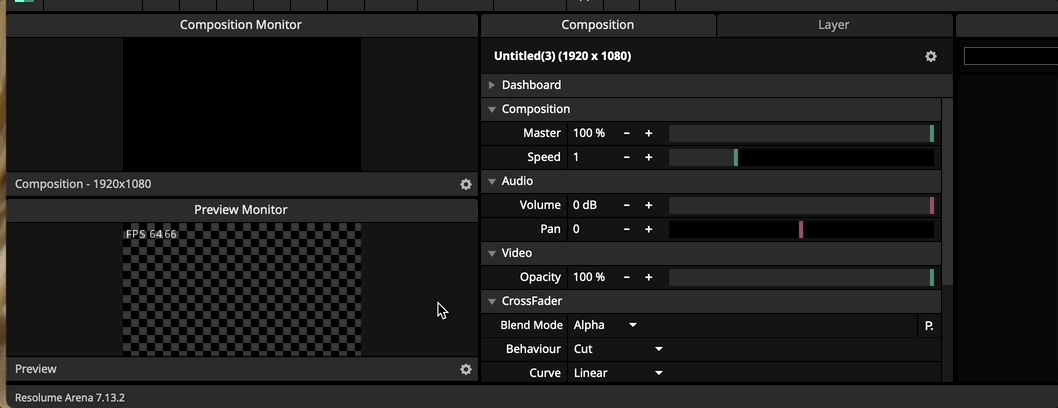
Task: Collapse the CrossFader section
Action: point(492,301)
